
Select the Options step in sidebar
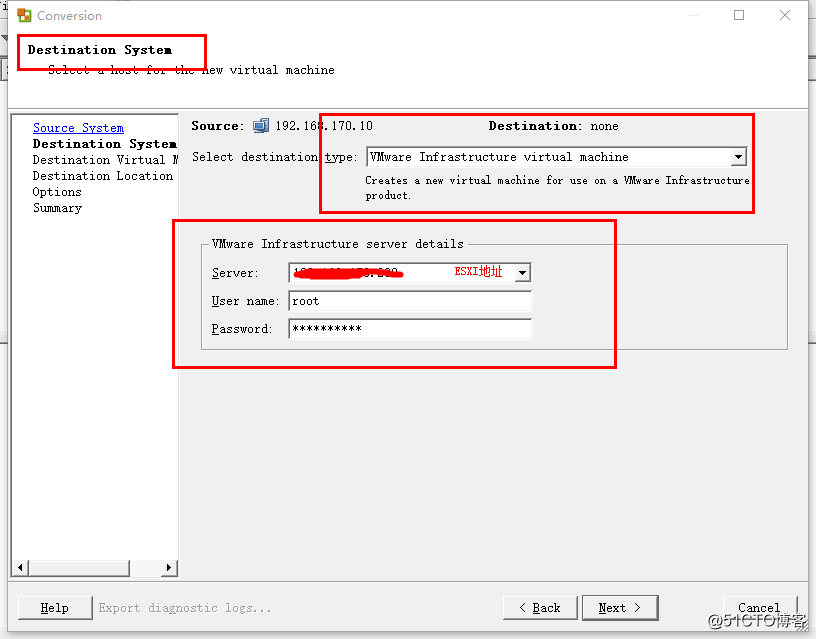[x=57, y=192]
